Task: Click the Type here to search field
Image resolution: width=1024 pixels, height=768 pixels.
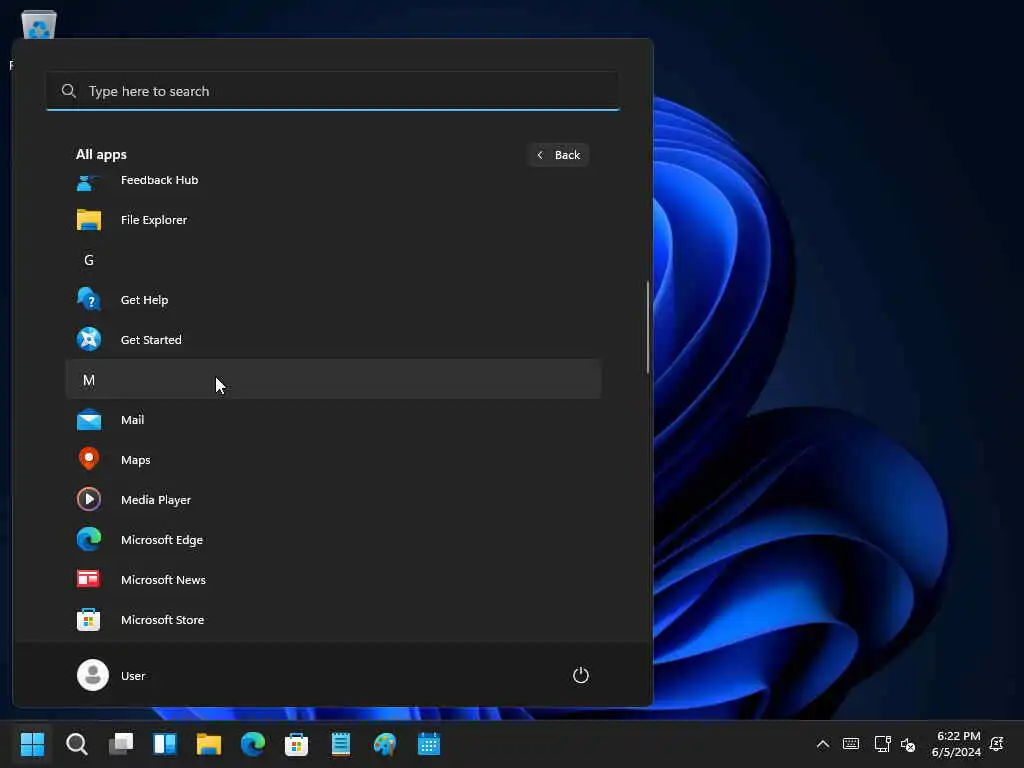Action: pos(333,91)
